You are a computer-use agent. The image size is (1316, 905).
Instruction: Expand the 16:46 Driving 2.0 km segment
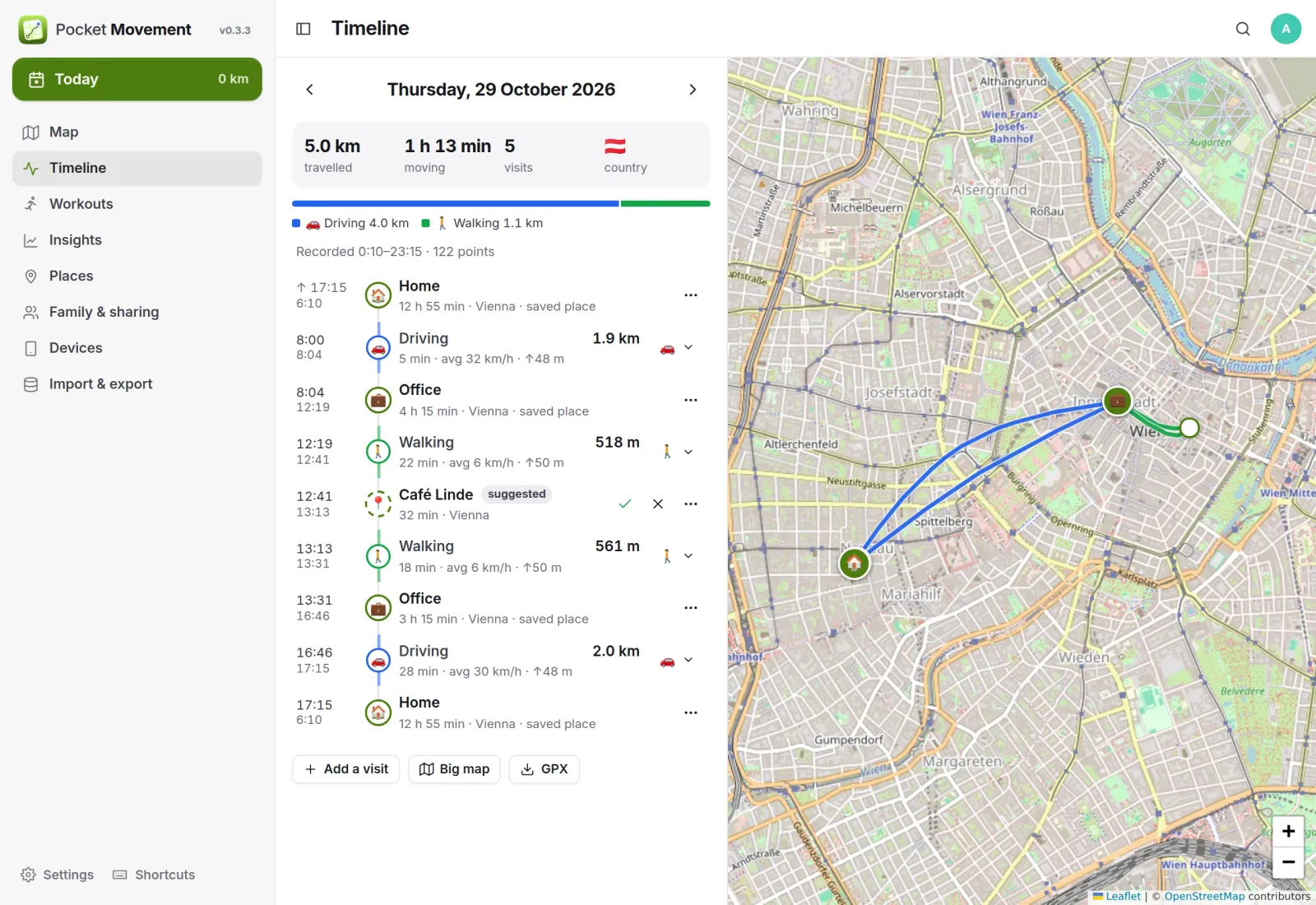coord(688,660)
